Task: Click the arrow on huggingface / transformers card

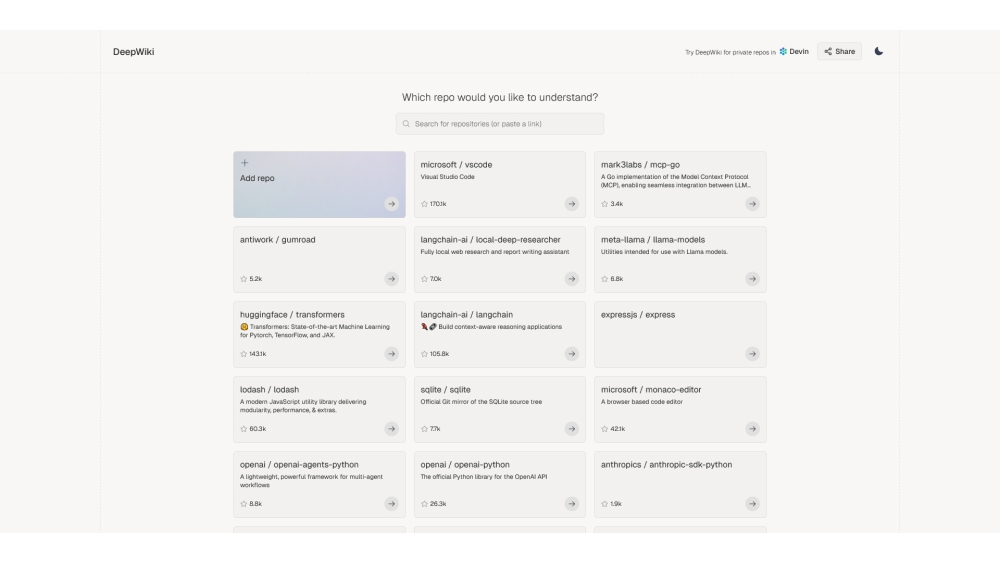Action: [391, 354]
